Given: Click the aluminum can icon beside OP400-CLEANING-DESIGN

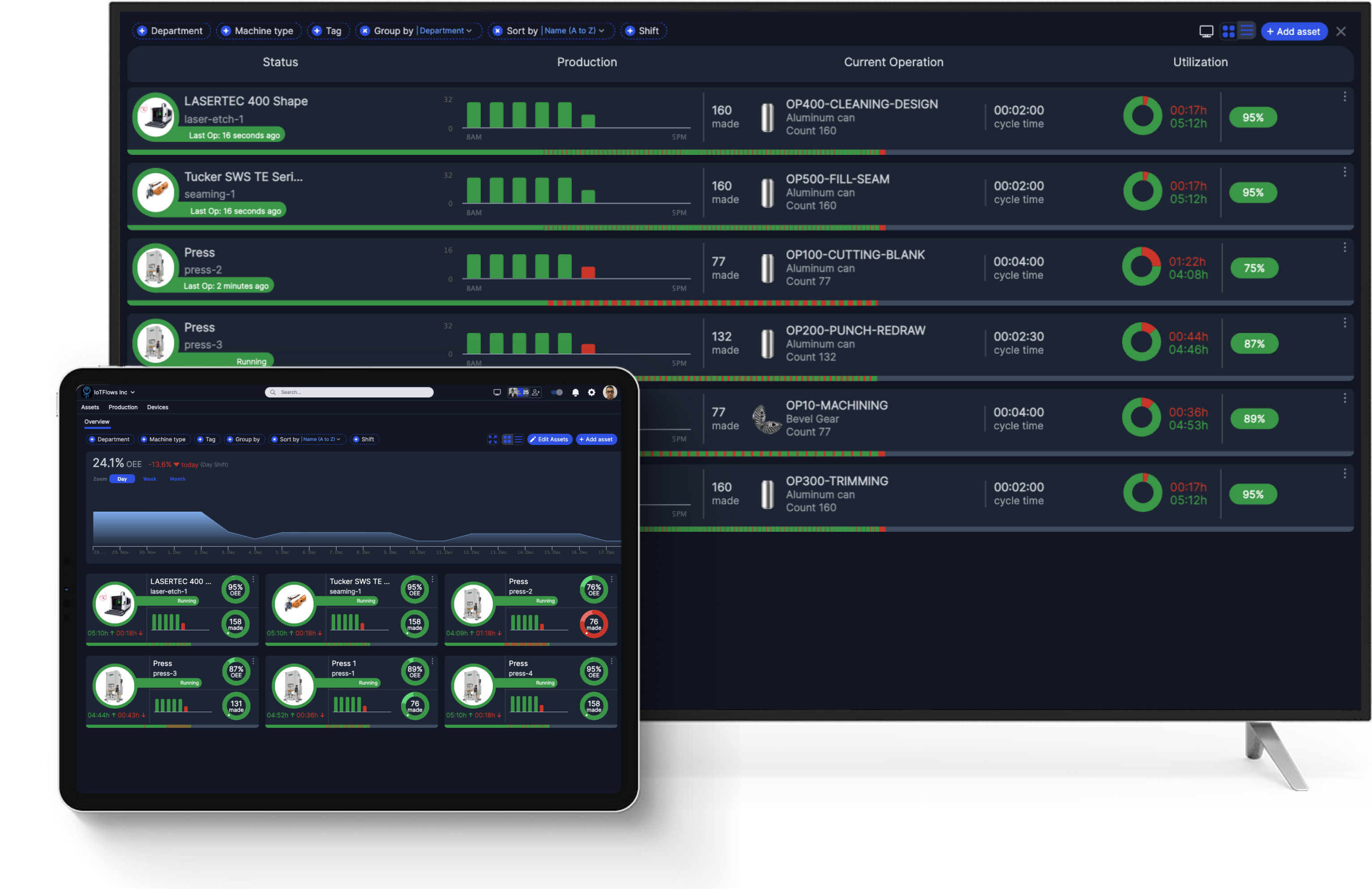Looking at the screenshot, I should pos(767,118).
